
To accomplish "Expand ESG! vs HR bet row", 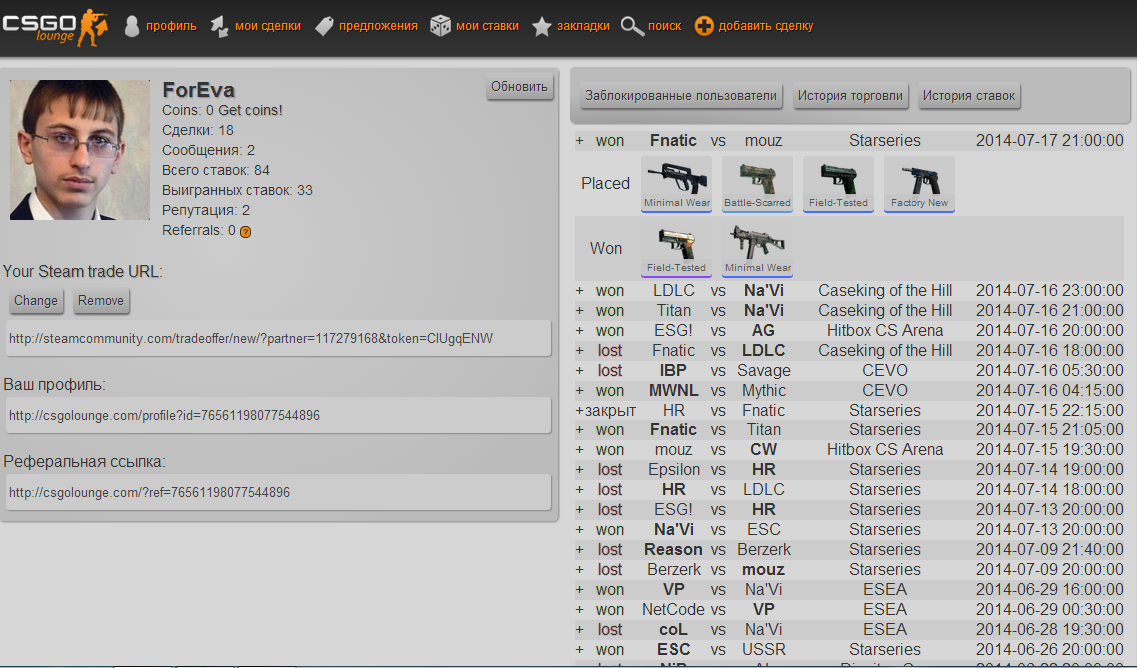I will click(579, 510).
